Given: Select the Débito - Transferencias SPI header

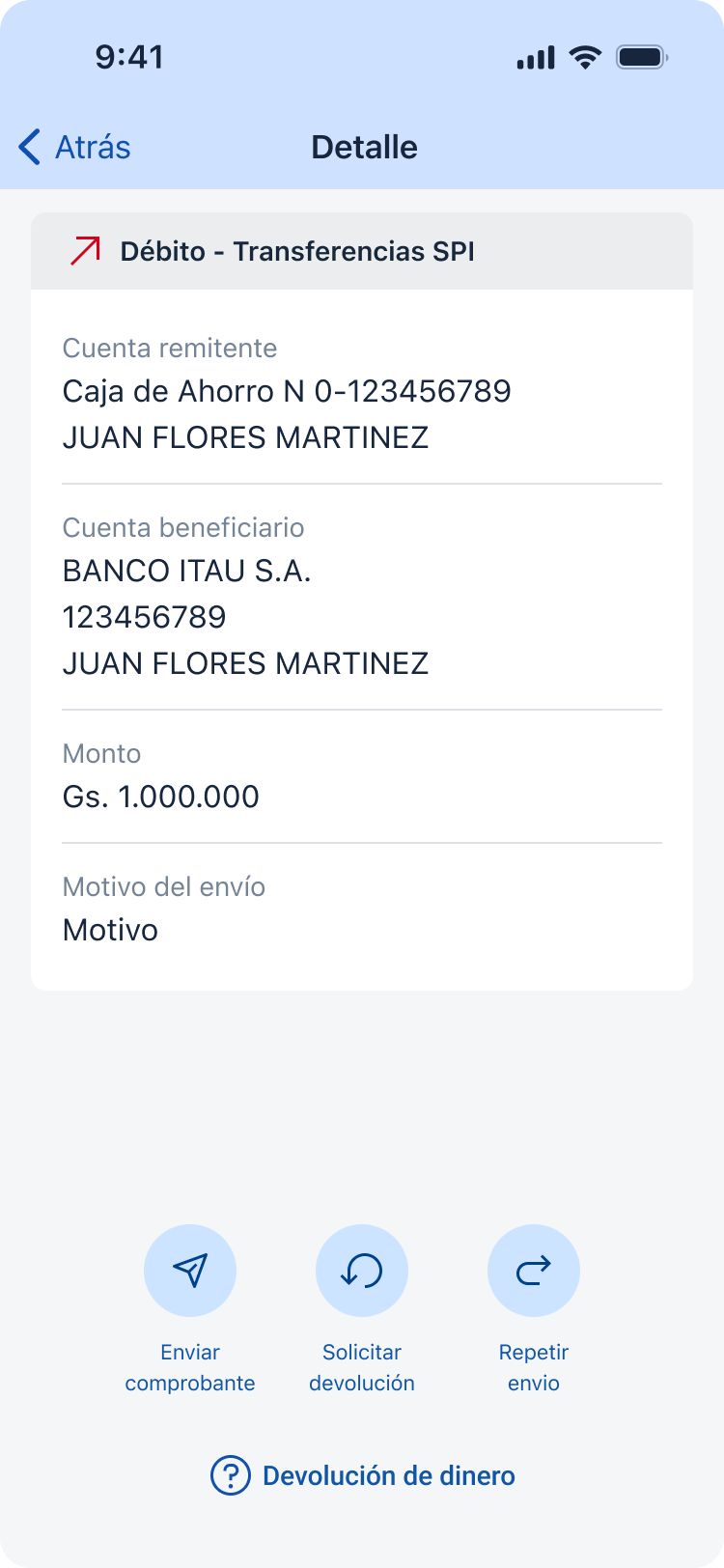Looking at the screenshot, I should point(297,251).
